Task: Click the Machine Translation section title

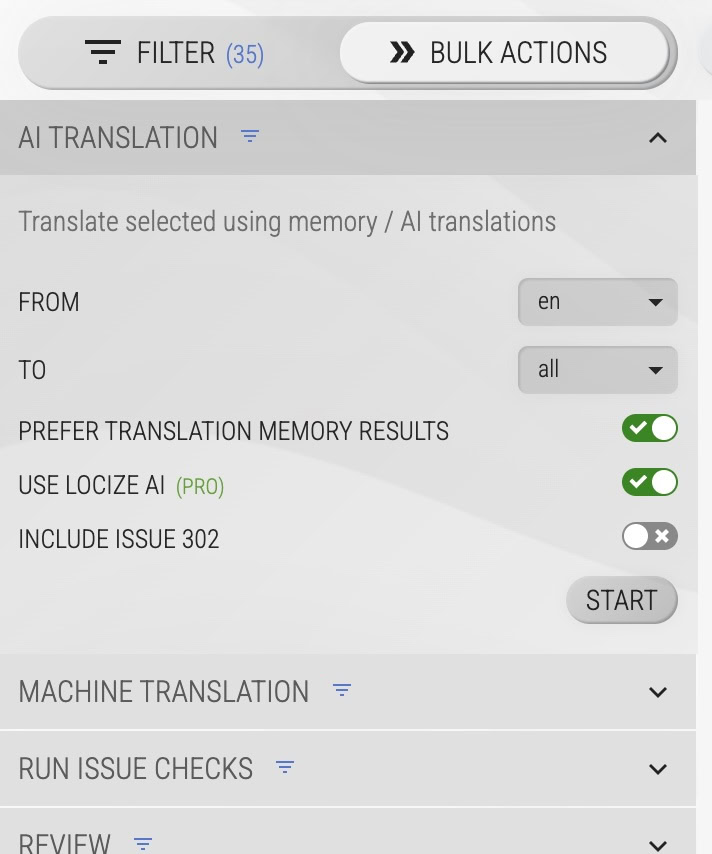Action: [x=164, y=691]
